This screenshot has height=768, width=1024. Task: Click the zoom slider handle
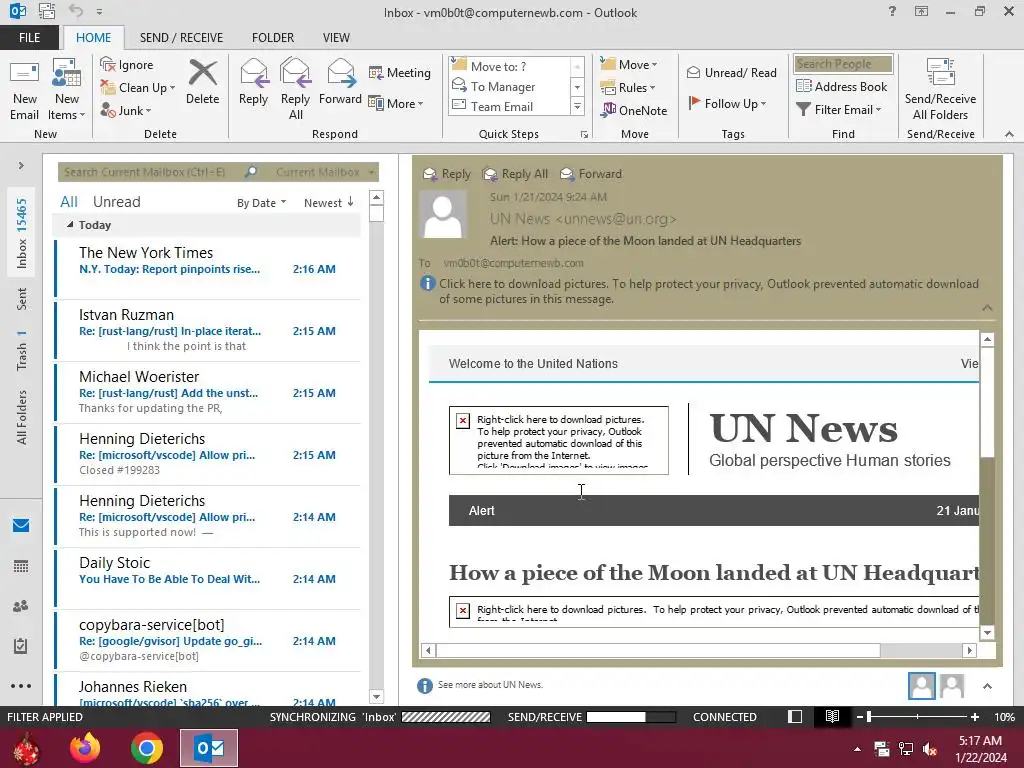[869, 717]
